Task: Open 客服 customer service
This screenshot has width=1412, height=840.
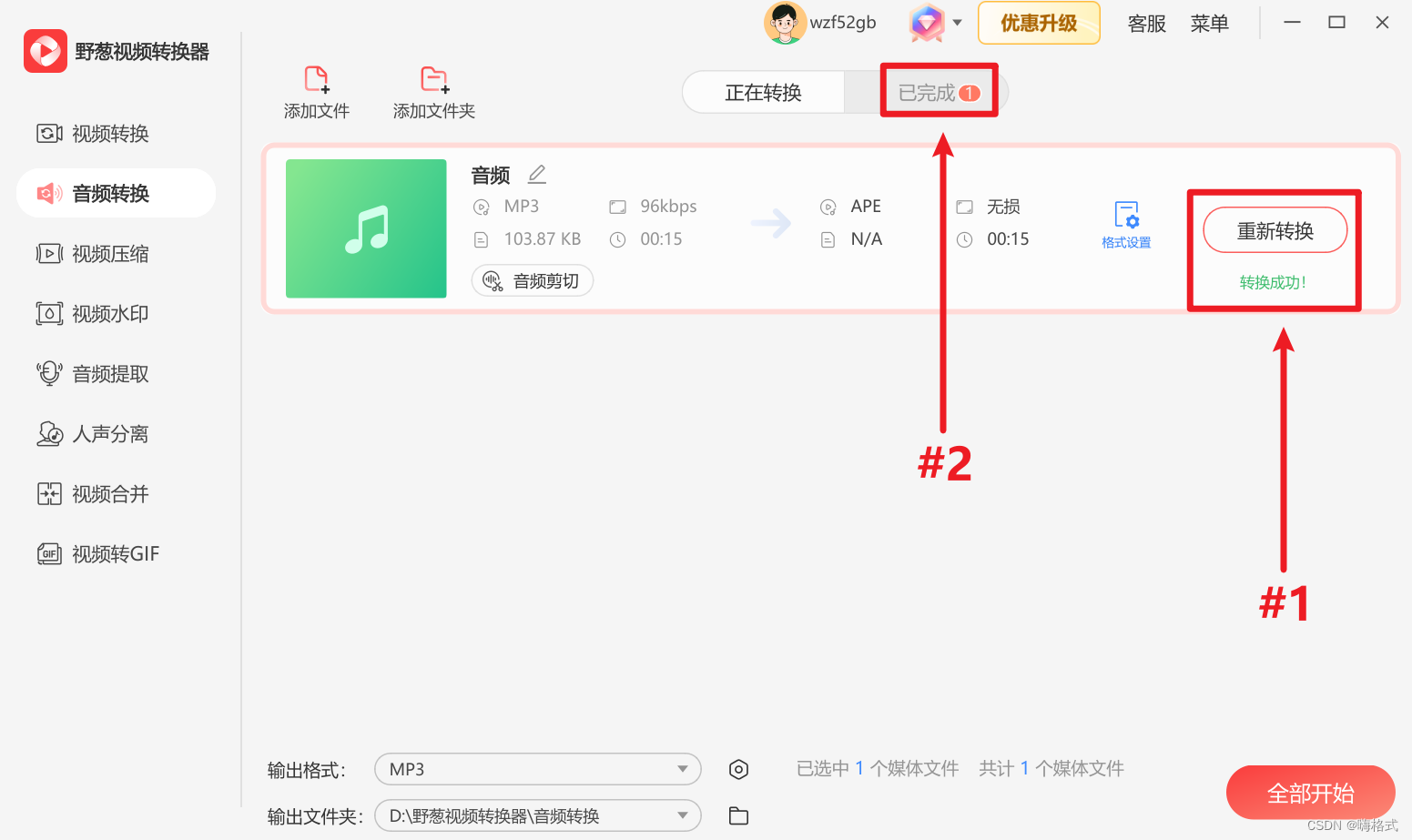Action: pyautogui.click(x=1147, y=24)
